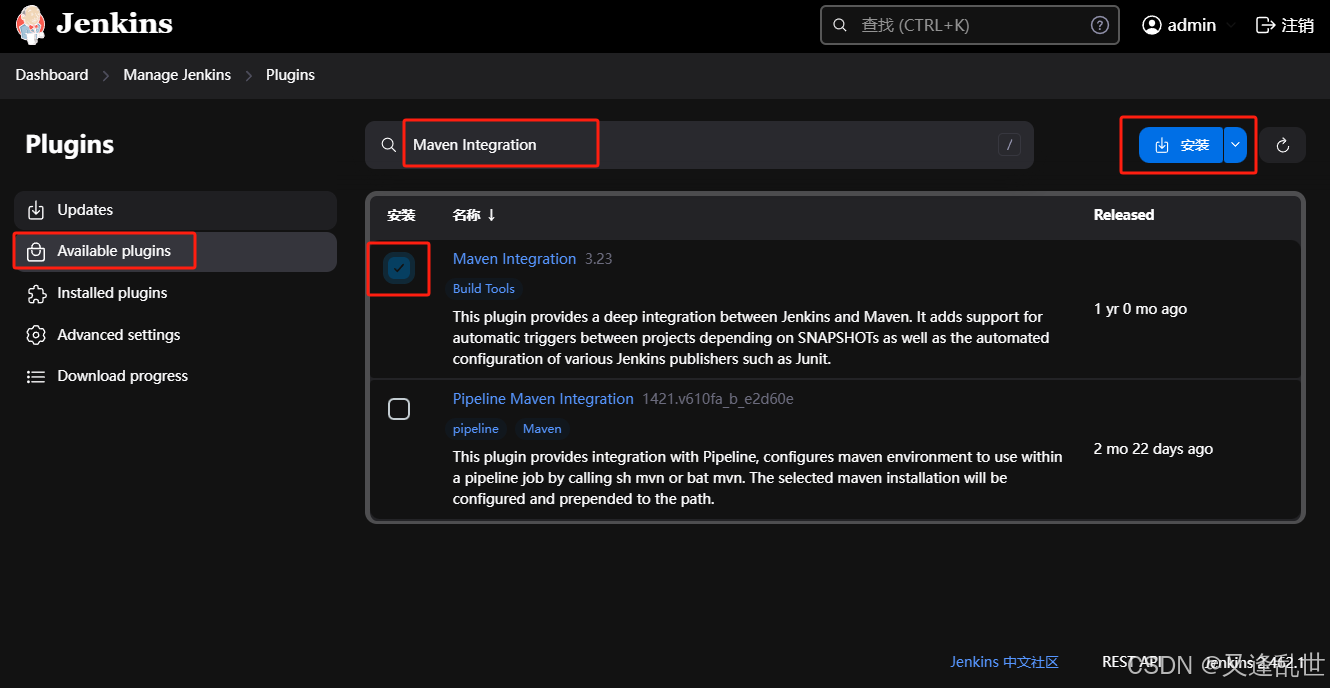This screenshot has height=688, width=1330.
Task: Click version 1421.v610fa_b_e2d60e text
Action: tap(718, 399)
